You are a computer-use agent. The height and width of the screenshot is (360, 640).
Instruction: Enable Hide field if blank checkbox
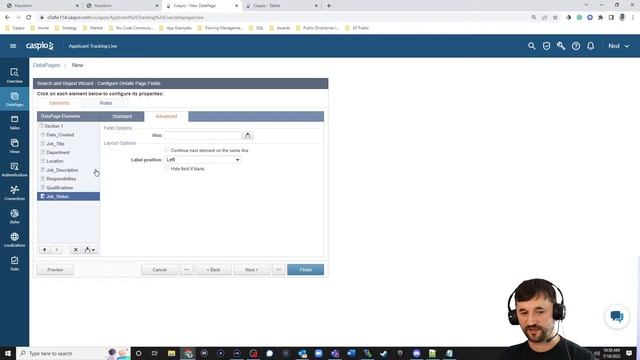(167, 169)
